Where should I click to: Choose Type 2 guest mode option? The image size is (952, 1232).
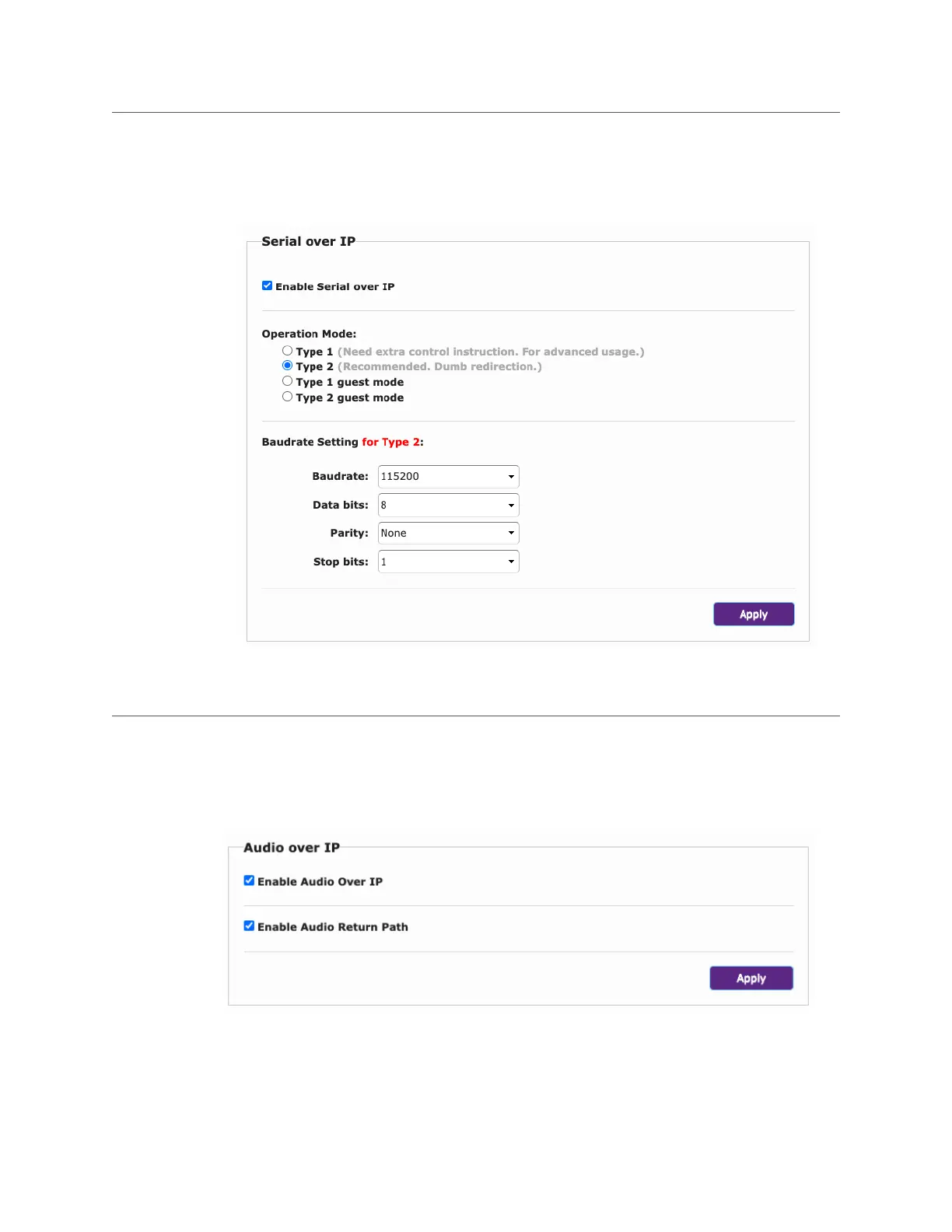click(287, 397)
